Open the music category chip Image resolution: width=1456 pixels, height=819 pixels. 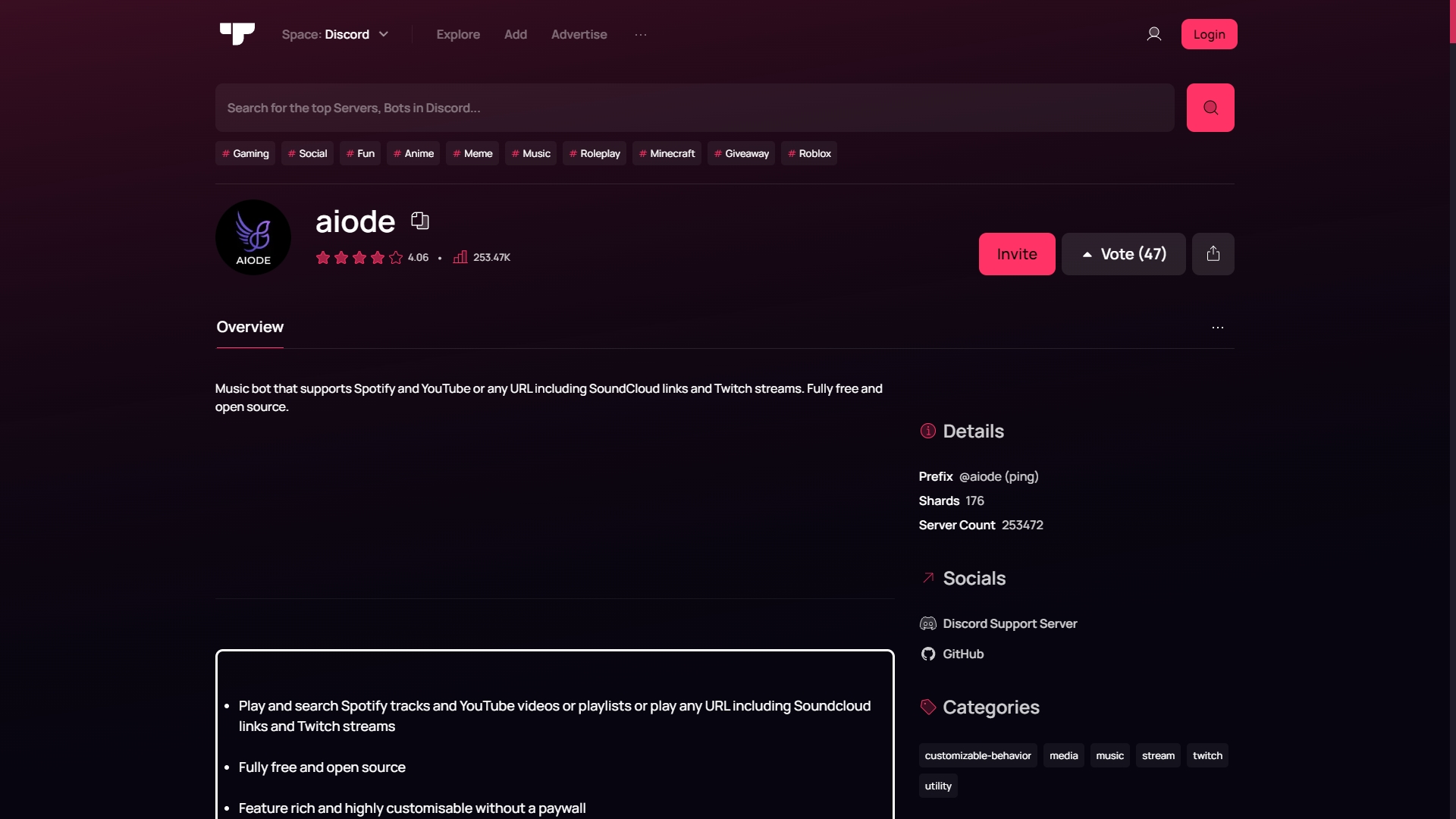(x=1109, y=755)
